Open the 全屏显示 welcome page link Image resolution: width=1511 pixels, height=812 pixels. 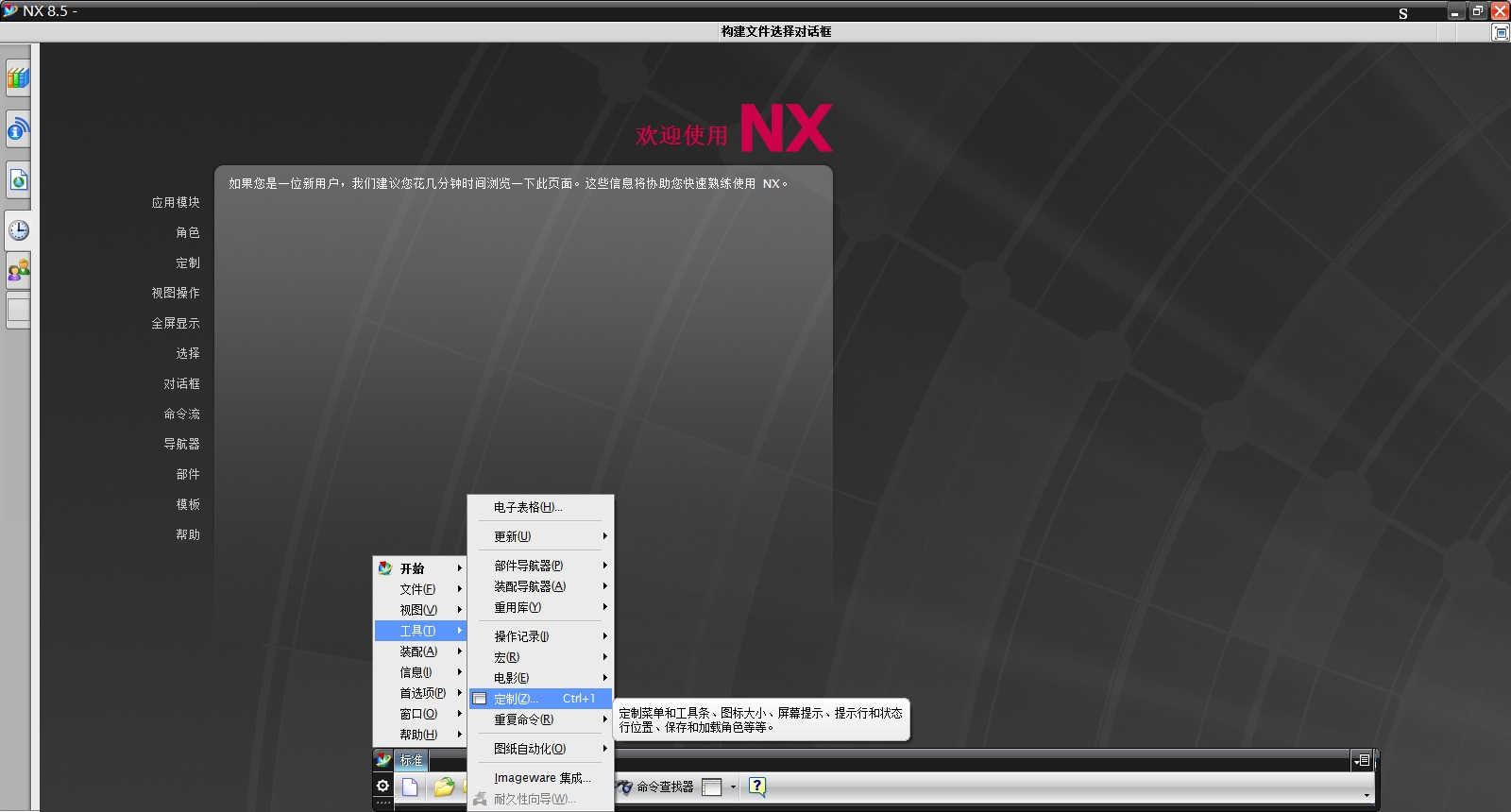176,323
